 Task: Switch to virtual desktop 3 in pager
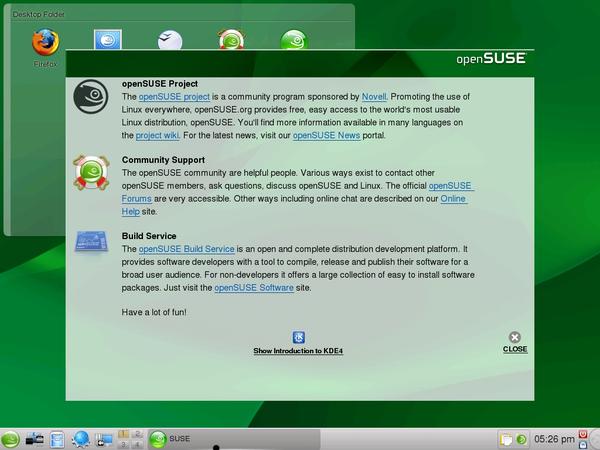(x=123, y=444)
